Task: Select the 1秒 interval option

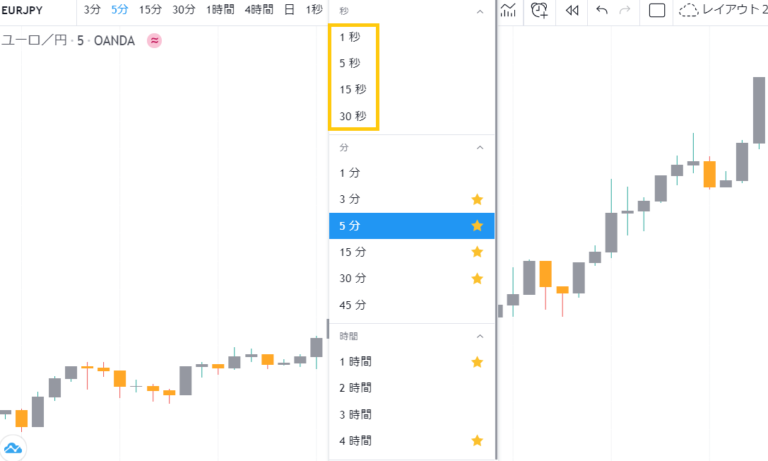Action: point(349,37)
